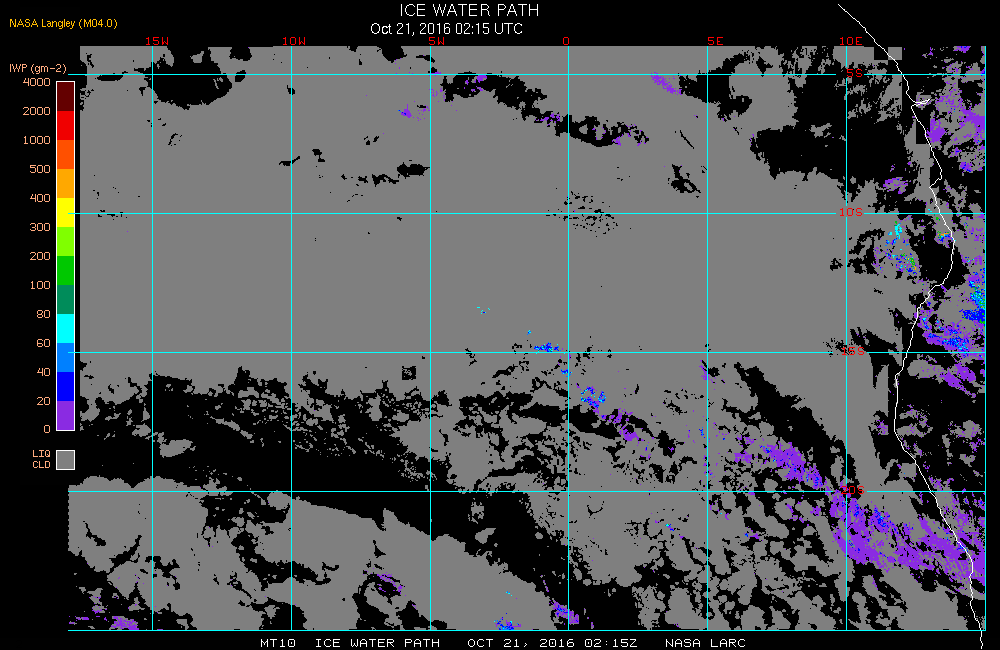Image resolution: width=1000 pixels, height=650 pixels.
Task: Click the '40' legend value
Action: 43,373
